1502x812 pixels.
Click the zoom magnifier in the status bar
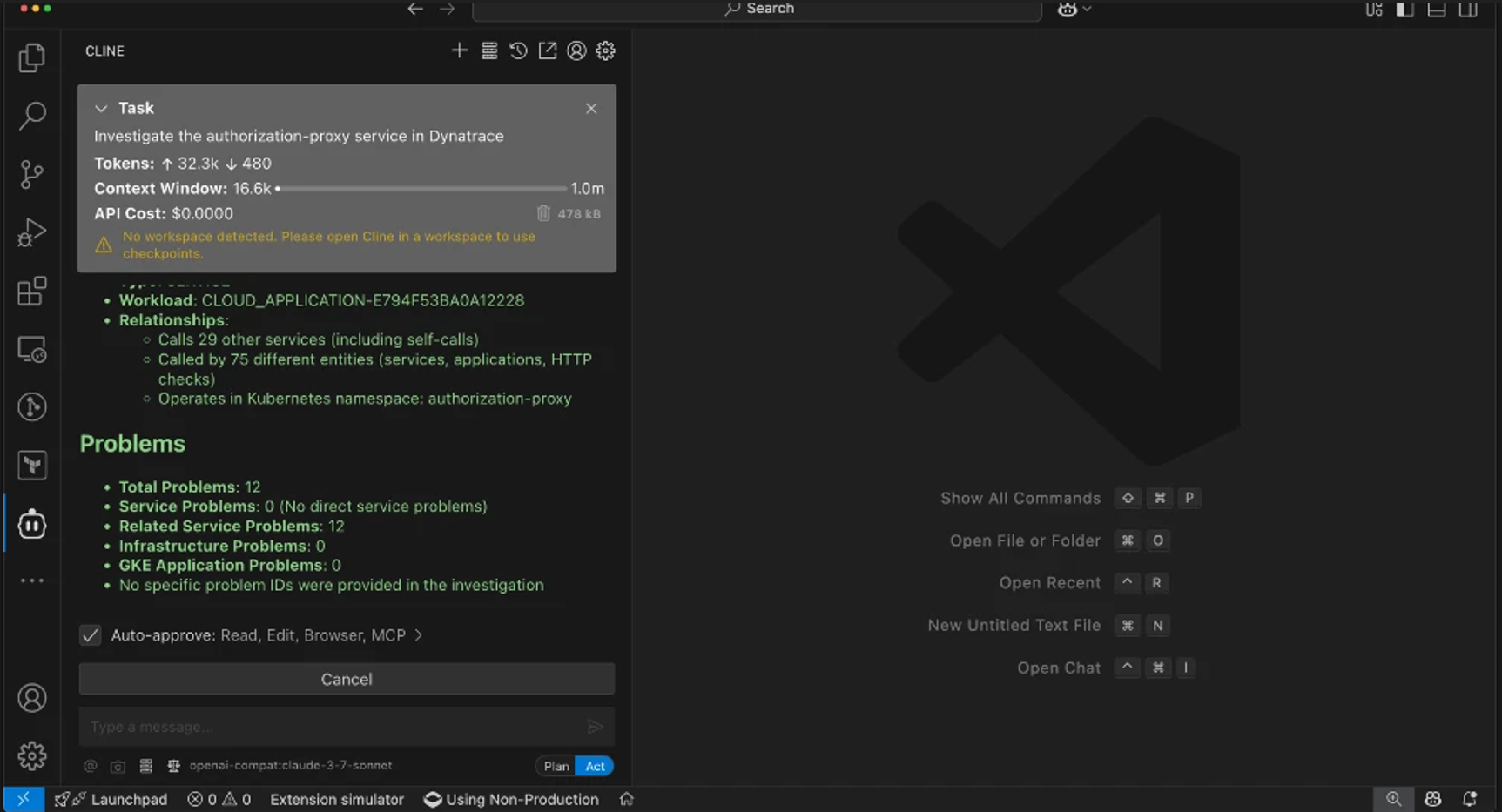tap(1393, 799)
